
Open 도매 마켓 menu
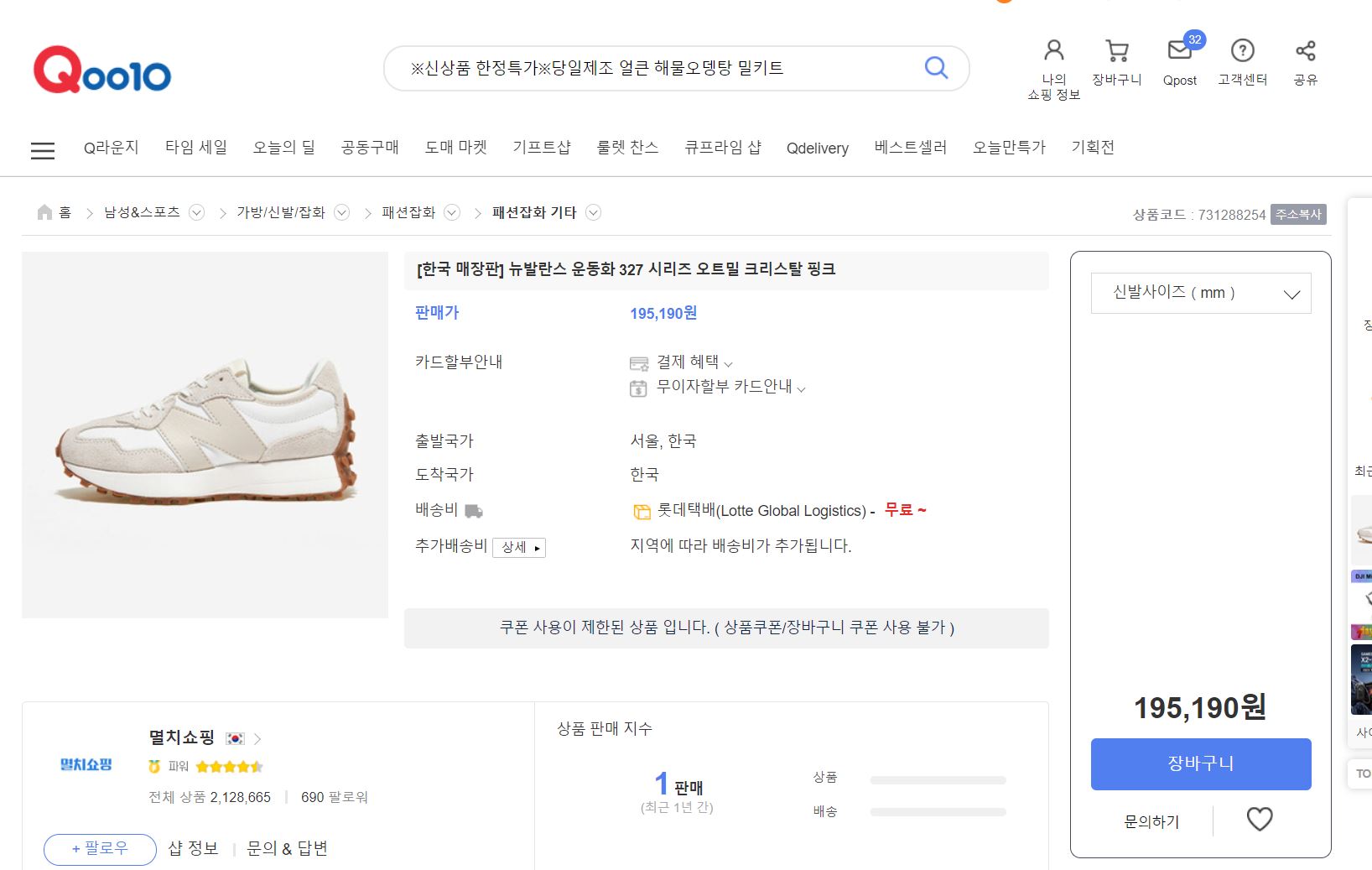click(455, 148)
